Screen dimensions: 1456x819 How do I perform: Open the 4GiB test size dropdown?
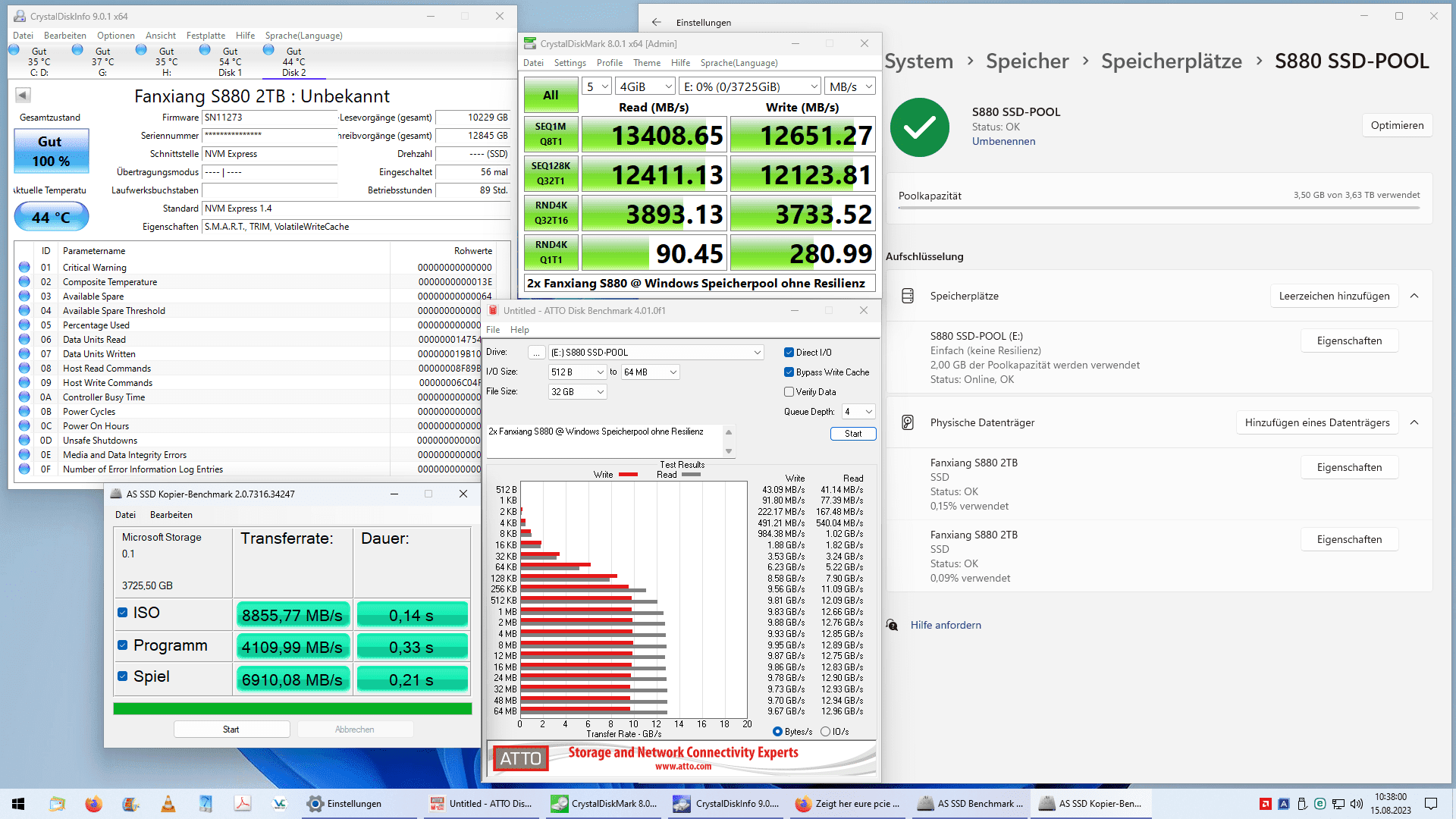tap(645, 86)
